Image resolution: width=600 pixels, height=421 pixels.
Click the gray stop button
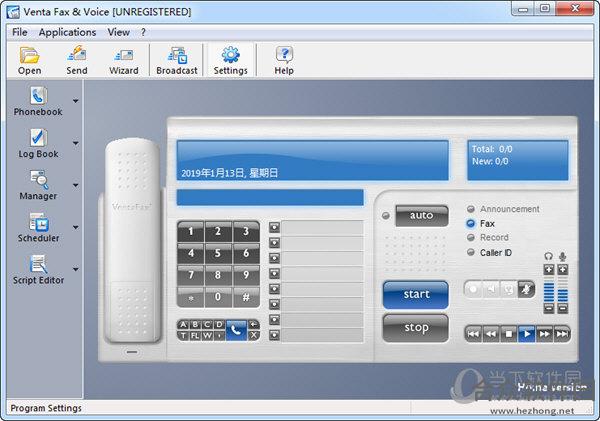pos(416,328)
